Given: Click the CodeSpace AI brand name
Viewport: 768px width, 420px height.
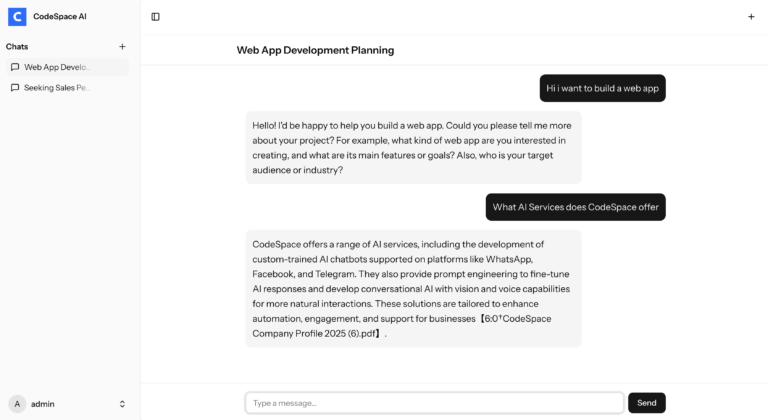Looking at the screenshot, I should click(x=60, y=17).
